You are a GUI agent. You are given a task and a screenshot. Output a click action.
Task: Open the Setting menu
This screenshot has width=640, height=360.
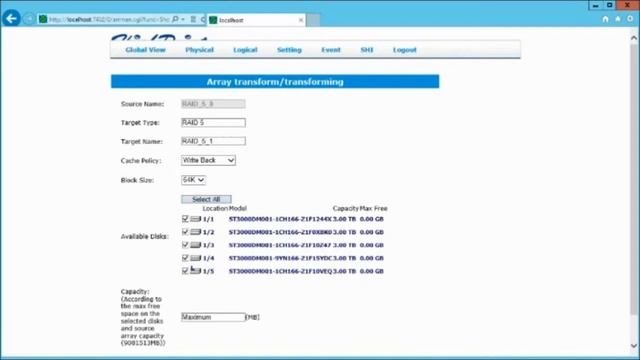289,50
